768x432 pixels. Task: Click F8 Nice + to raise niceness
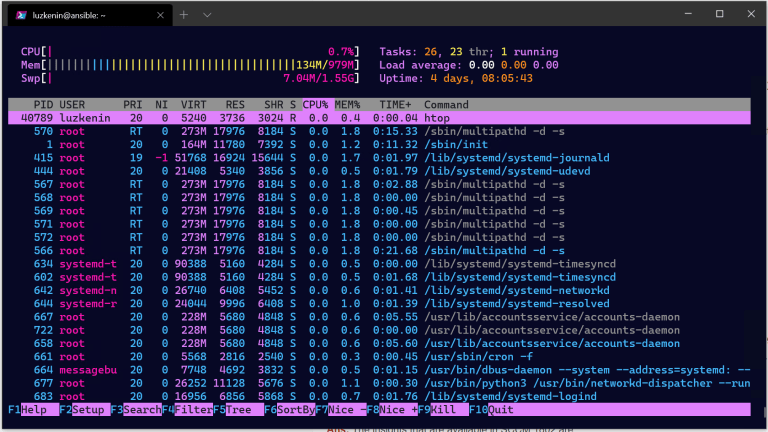pyautogui.click(x=392, y=409)
